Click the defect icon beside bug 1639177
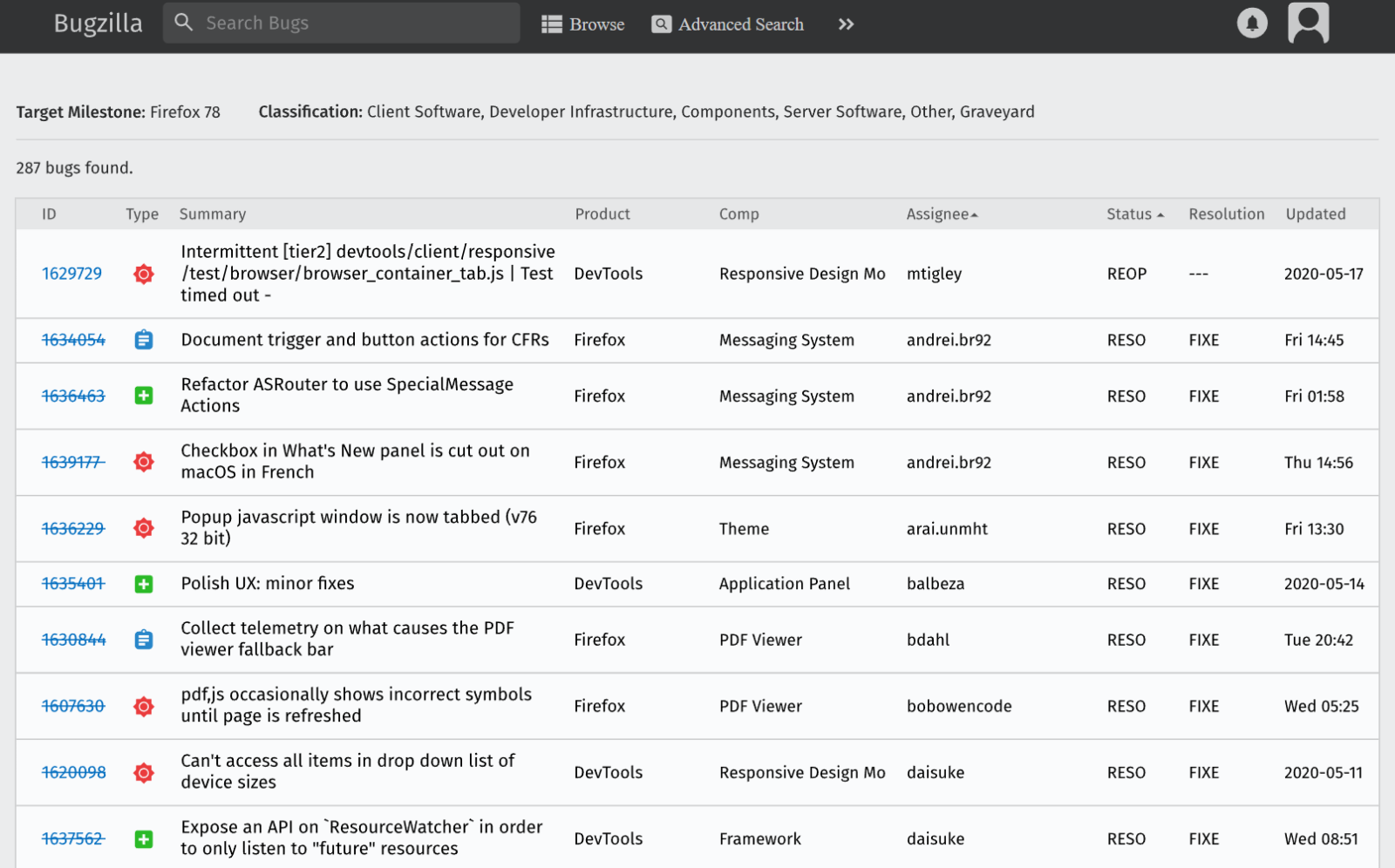 [143, 462]
